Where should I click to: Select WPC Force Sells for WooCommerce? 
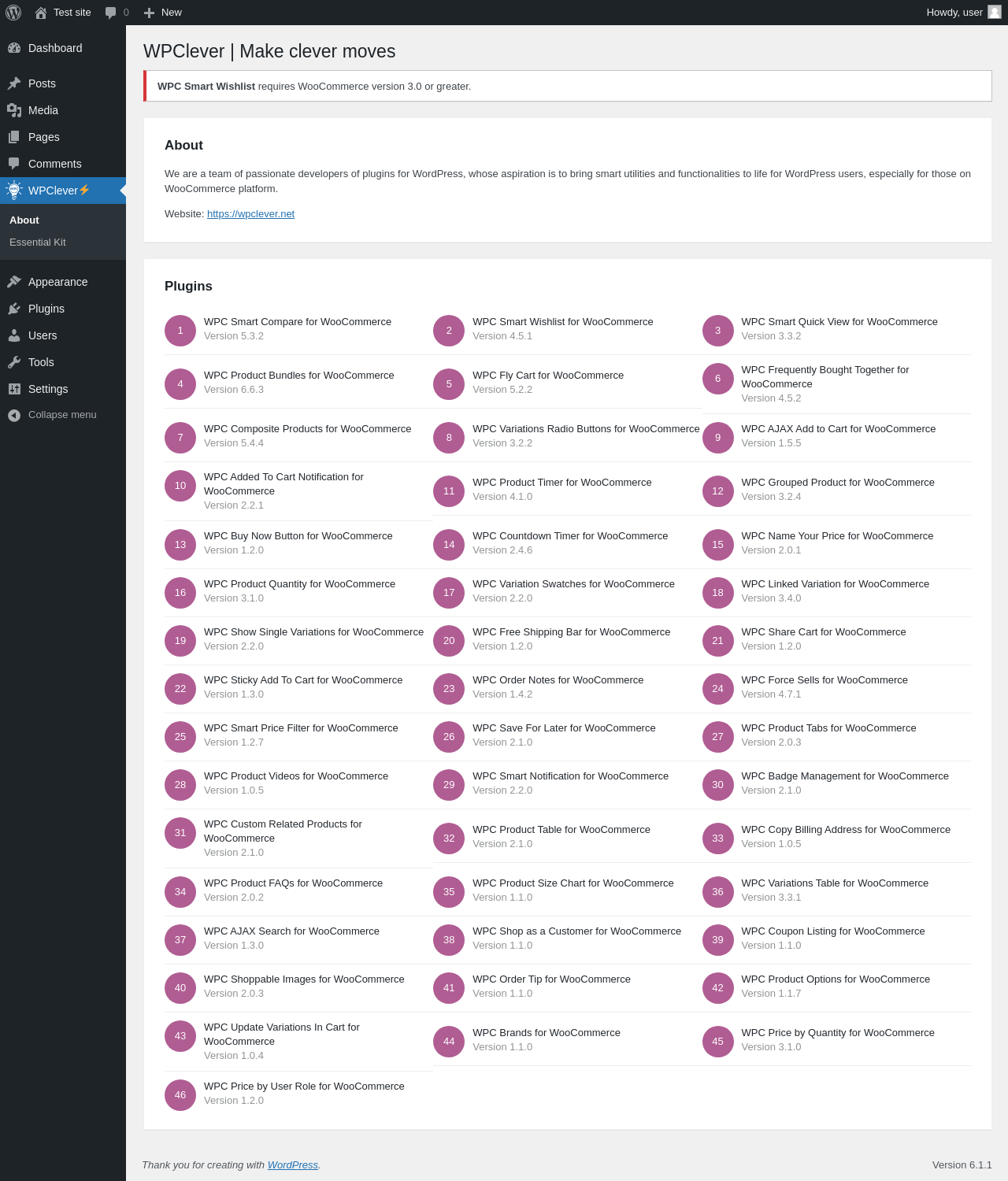[825, 680]
